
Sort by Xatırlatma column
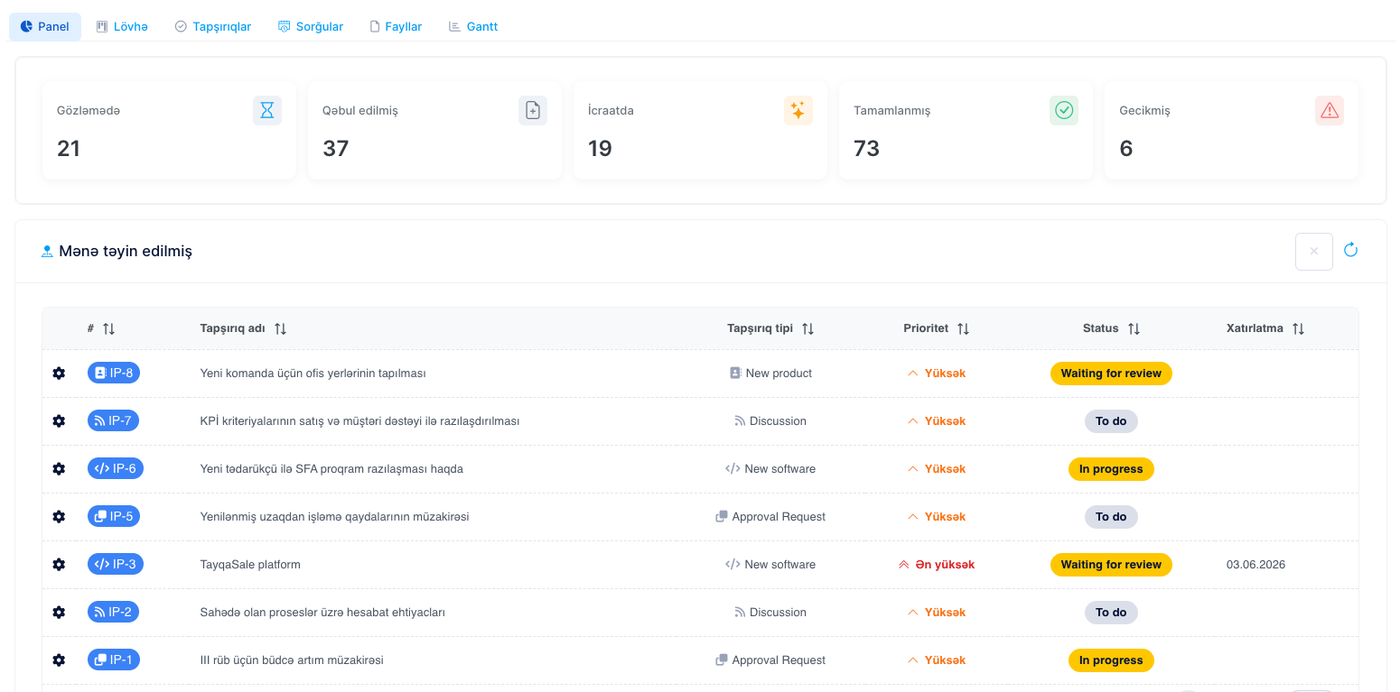1298,328
